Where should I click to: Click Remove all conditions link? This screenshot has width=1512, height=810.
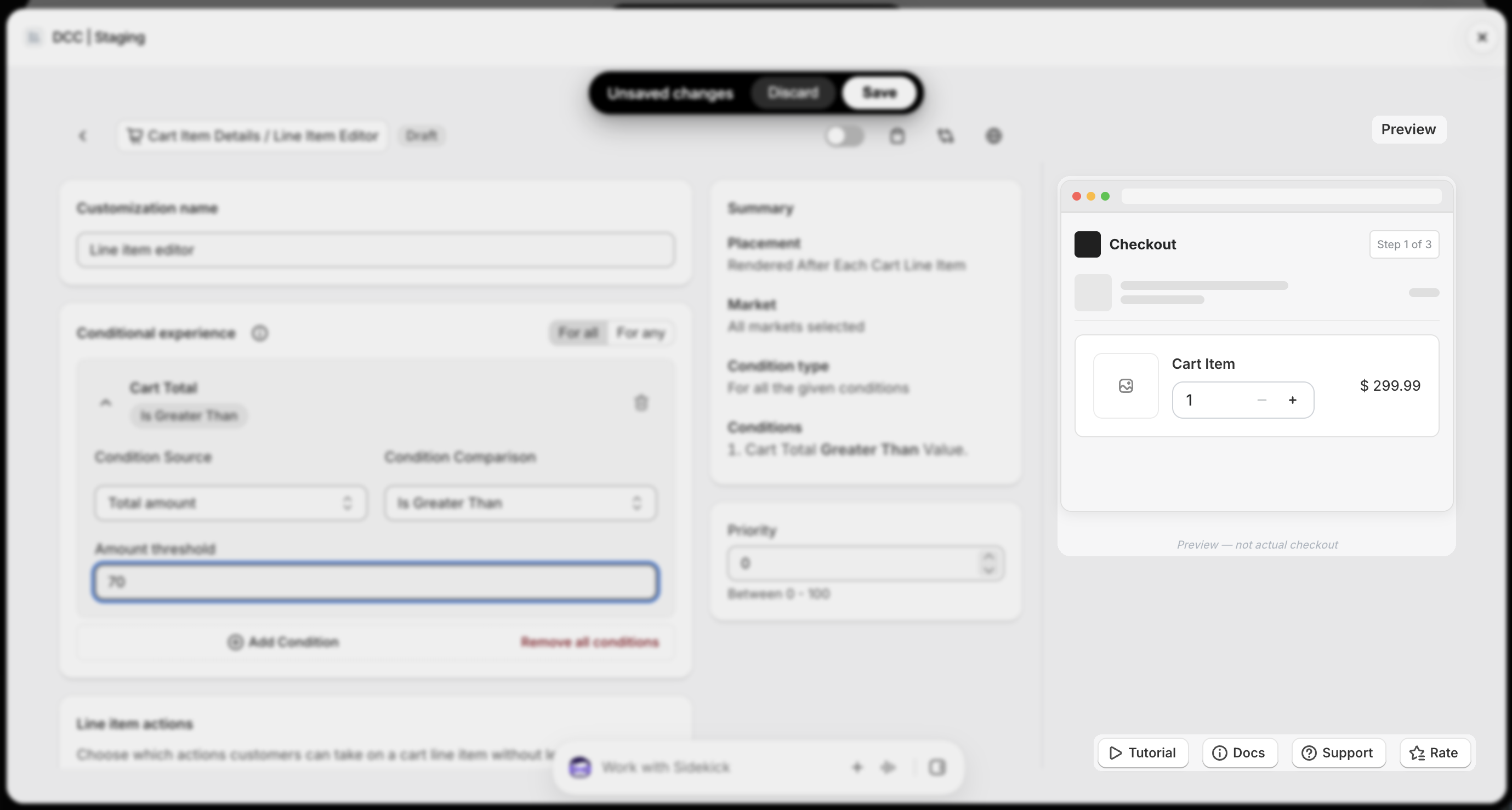tap(589, 642)
